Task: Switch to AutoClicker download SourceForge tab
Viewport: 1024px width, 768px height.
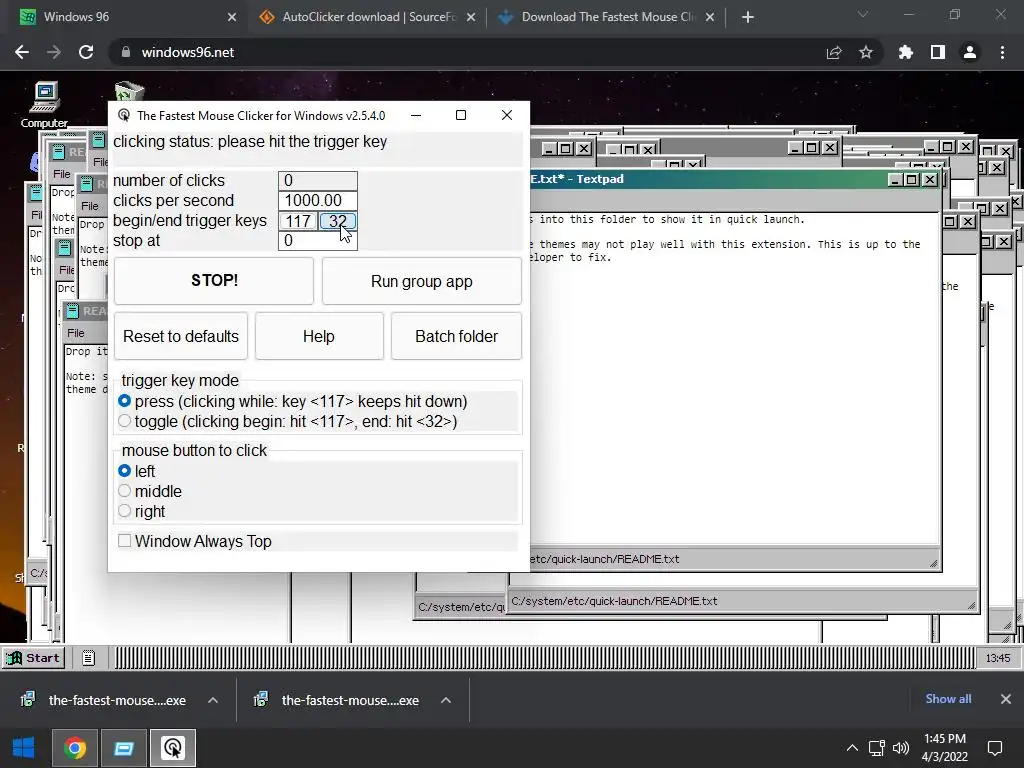Action: [366, 17]
